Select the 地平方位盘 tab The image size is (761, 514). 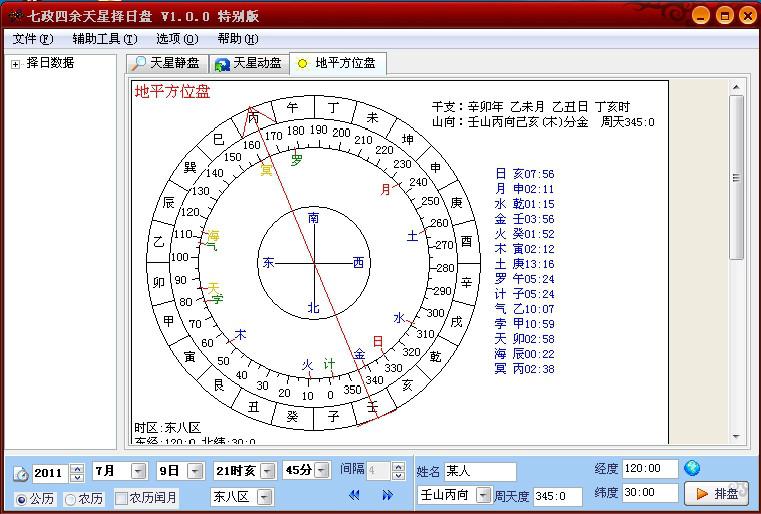[x=338, y=63]
